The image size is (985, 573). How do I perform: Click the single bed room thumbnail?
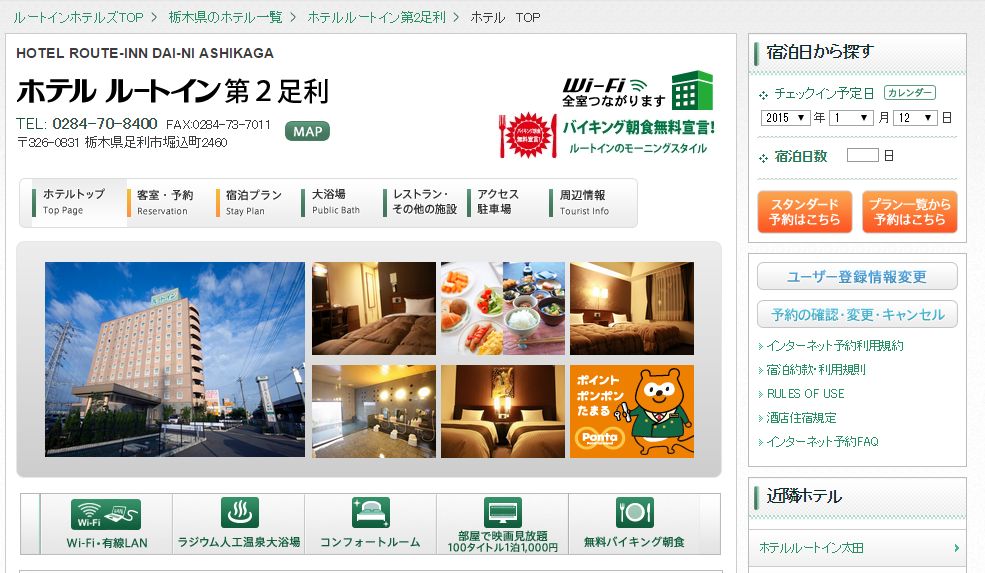pos(374,308)
